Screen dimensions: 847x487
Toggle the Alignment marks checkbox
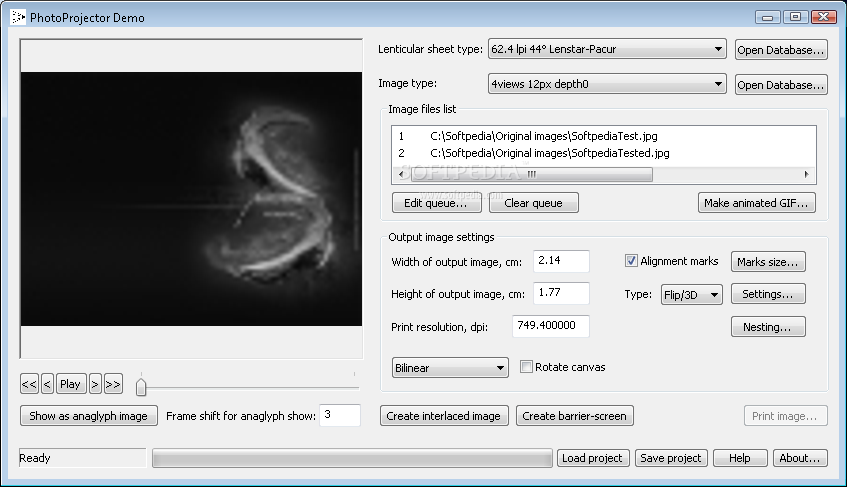(631, 261)
